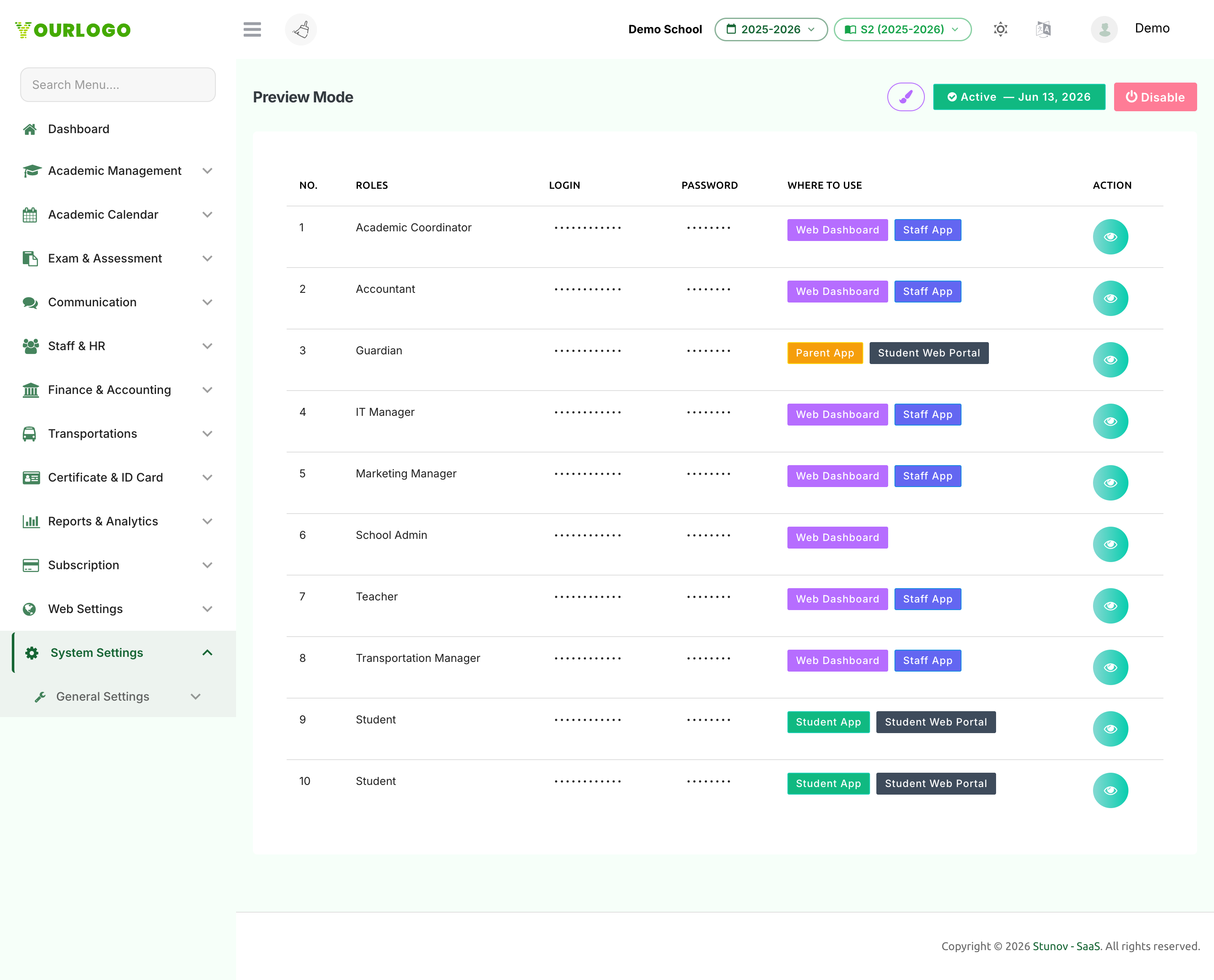Expand Academic Management chevron
Viewport: 1214px width, 980px height.
pos(207,171)
